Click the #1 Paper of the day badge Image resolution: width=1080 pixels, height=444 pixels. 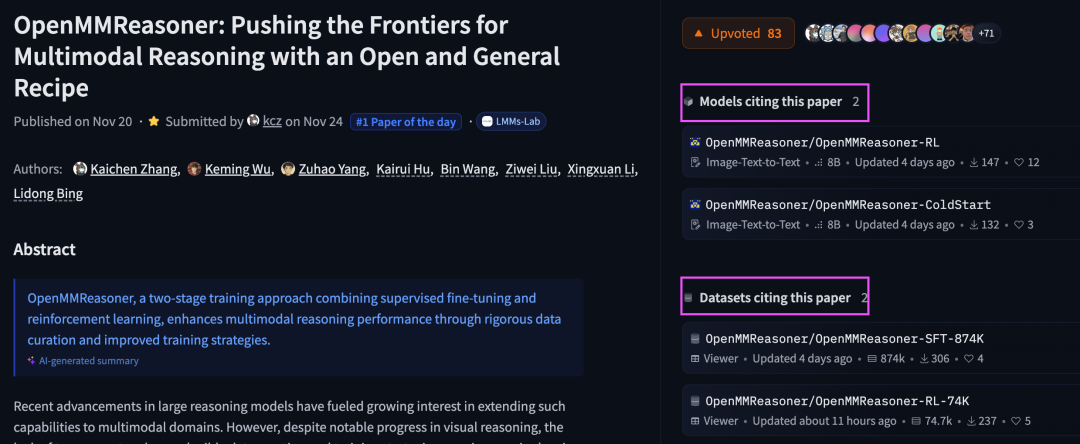tap(406, 122)
